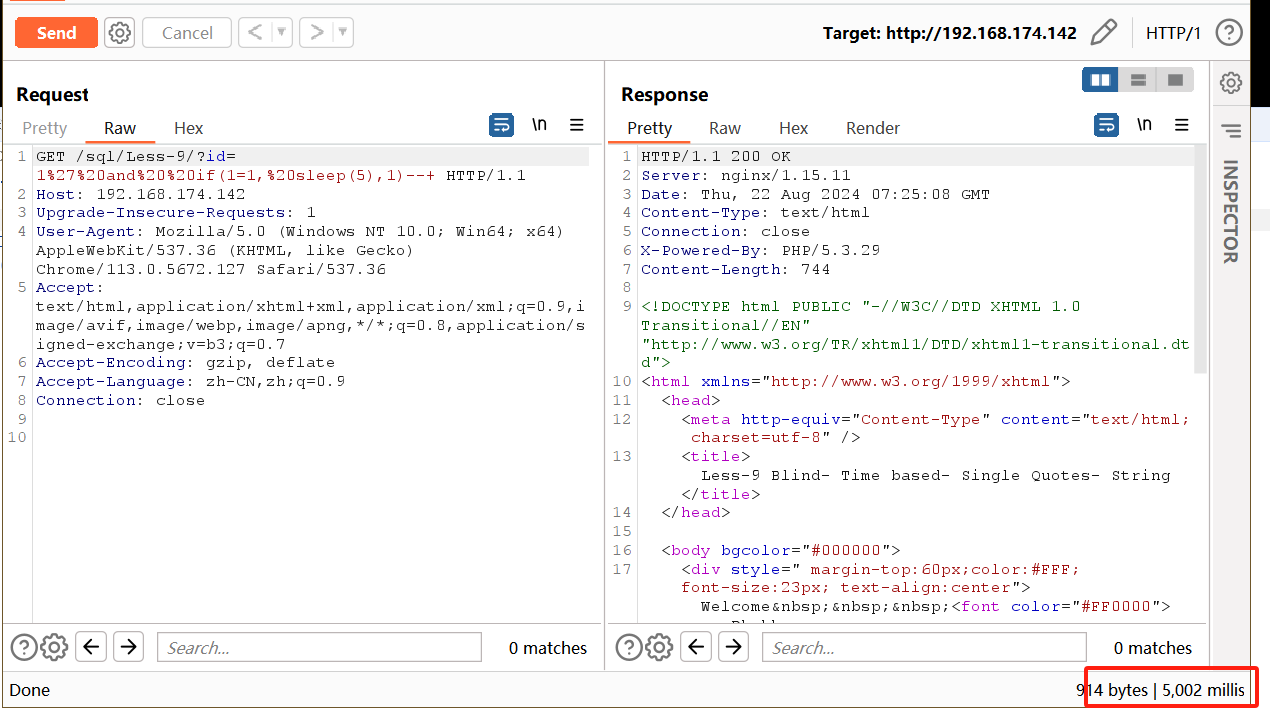Click X-Powered-By PHP header line
The image size is (1270, 710).
click(760, 250)
